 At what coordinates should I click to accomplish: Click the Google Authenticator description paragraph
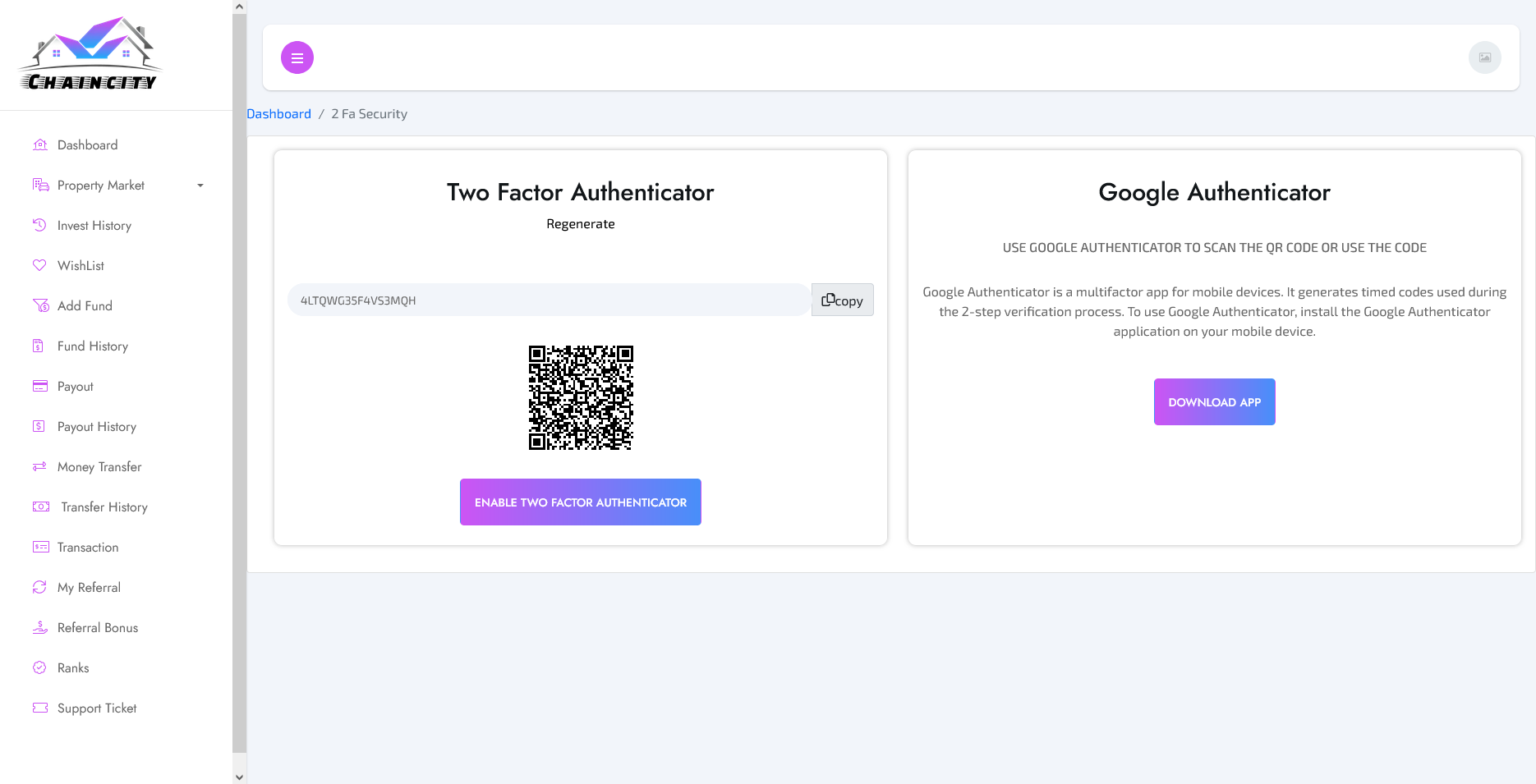click(x=1215, y=312)
